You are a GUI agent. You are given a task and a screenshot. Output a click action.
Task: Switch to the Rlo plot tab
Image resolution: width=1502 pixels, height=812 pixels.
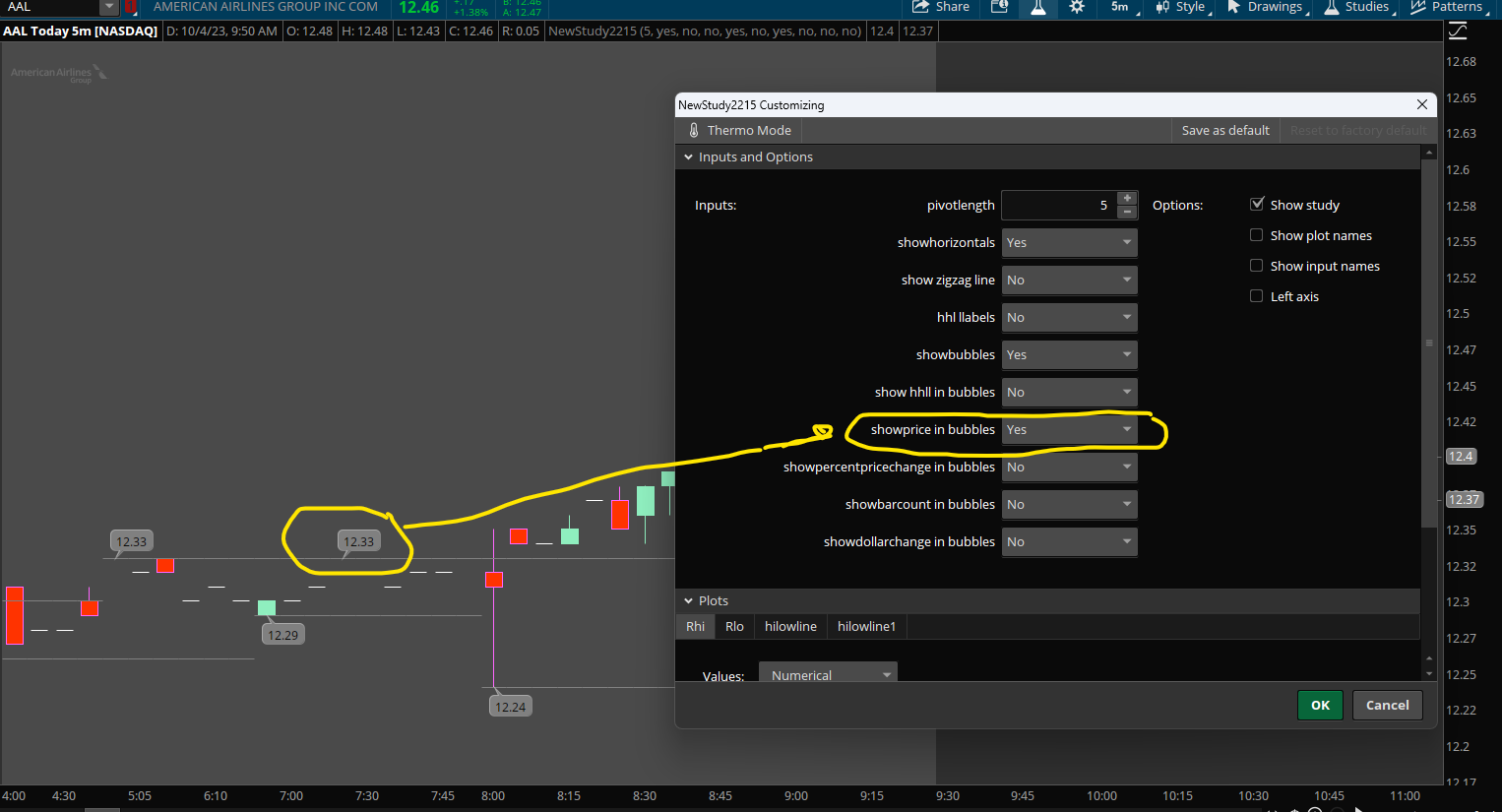tap(734, 627)
